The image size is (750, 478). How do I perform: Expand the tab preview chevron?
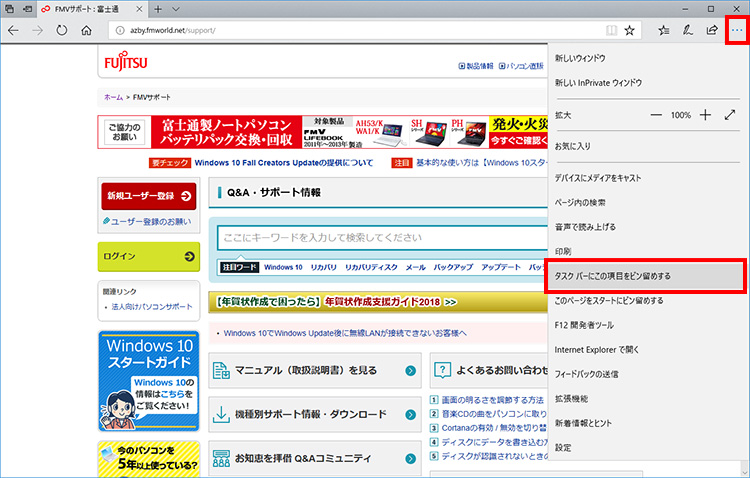pyautogui.click(x=176, y=9)
